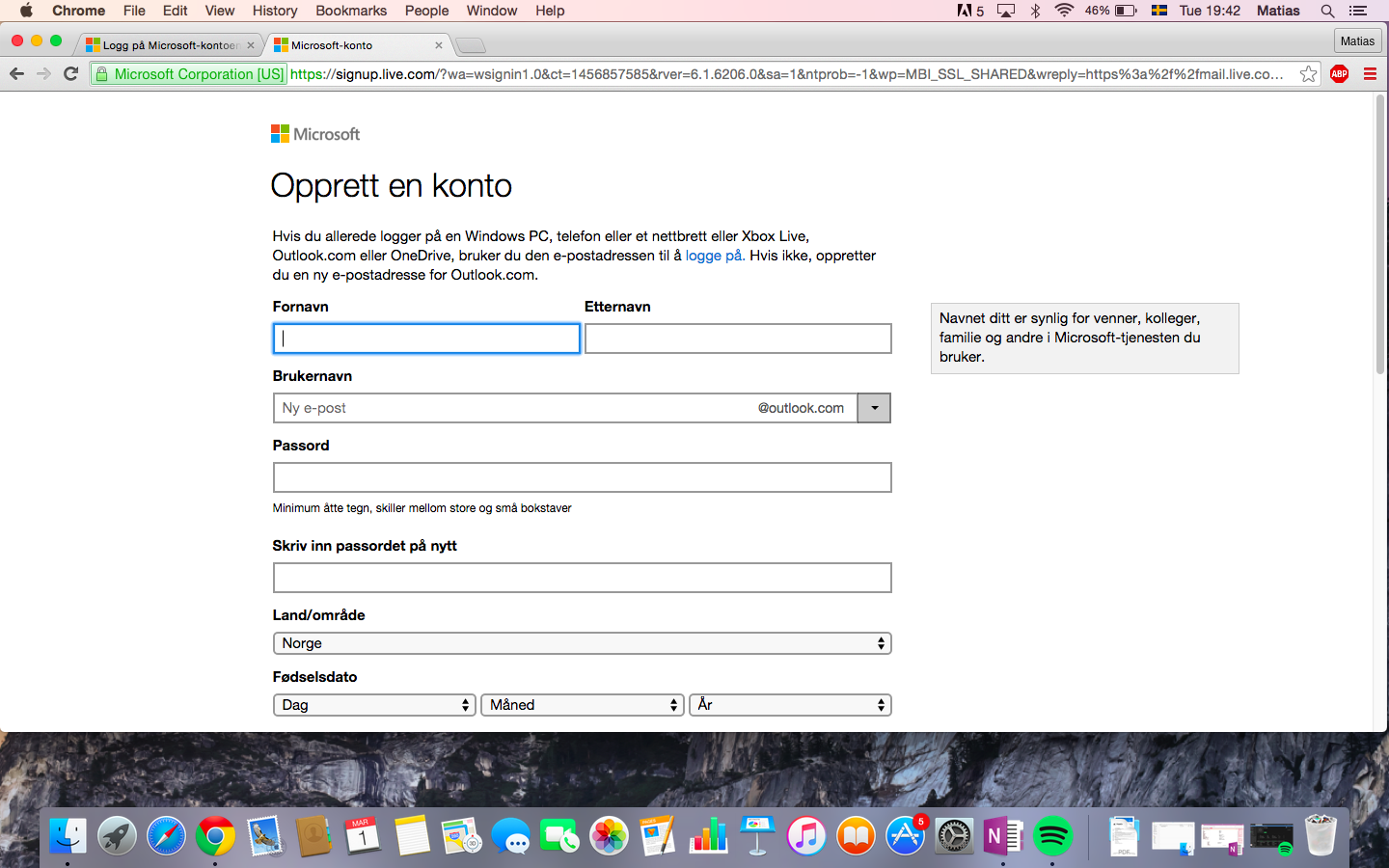Go back with the browser back arrow

click(x=16, y=74)
